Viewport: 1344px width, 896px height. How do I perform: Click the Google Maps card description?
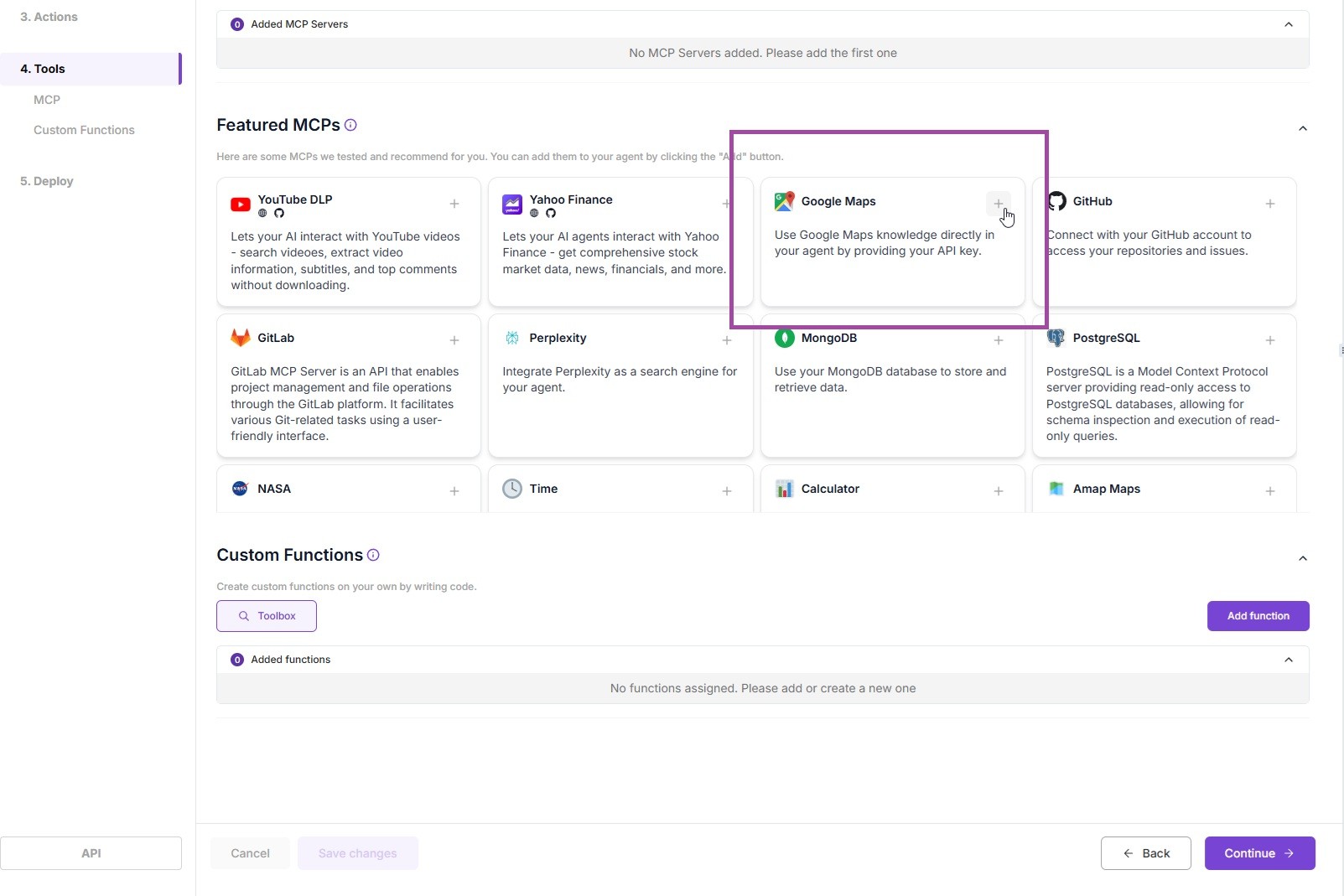point(885,243)
